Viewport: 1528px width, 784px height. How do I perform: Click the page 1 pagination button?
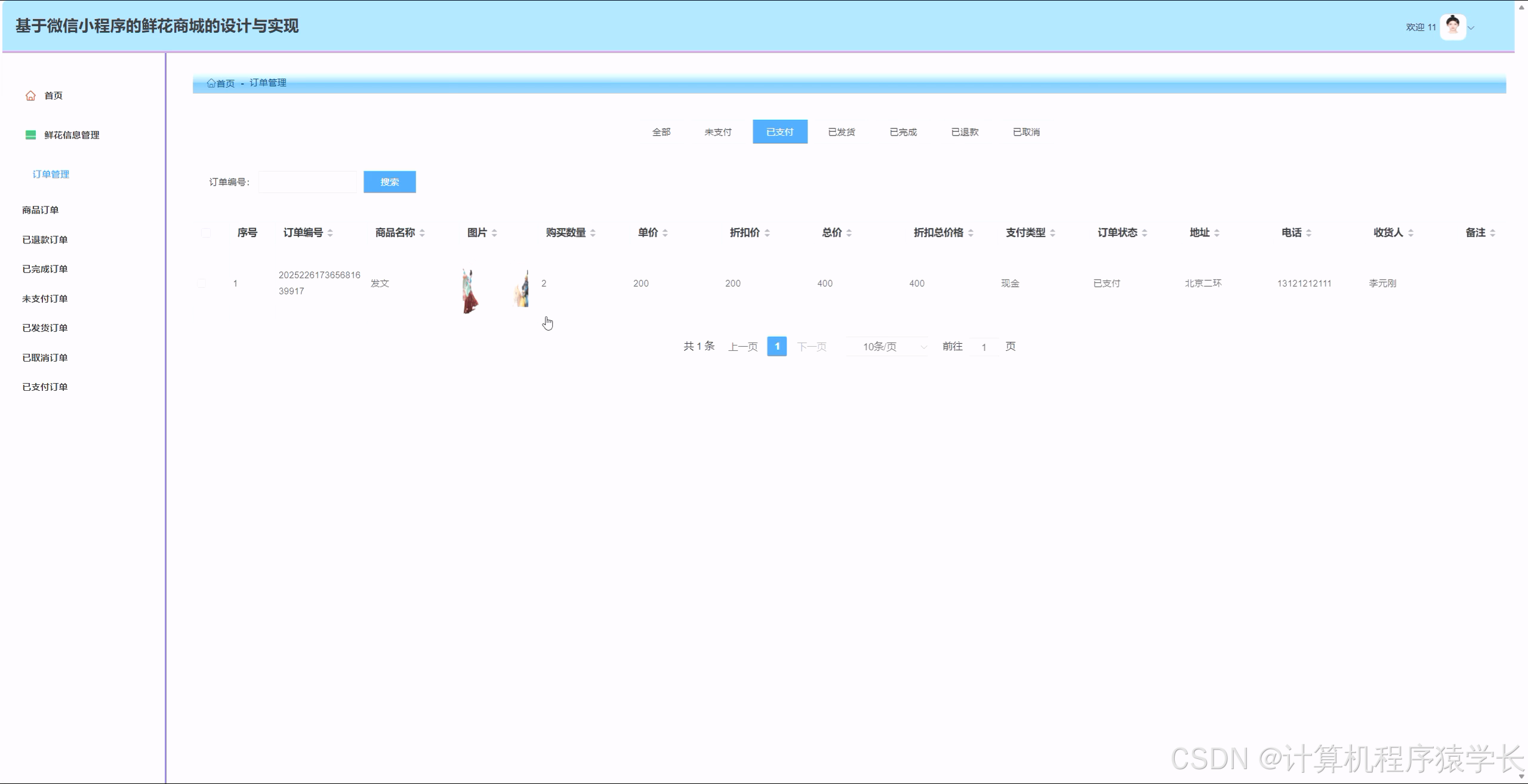pos(777,346)
